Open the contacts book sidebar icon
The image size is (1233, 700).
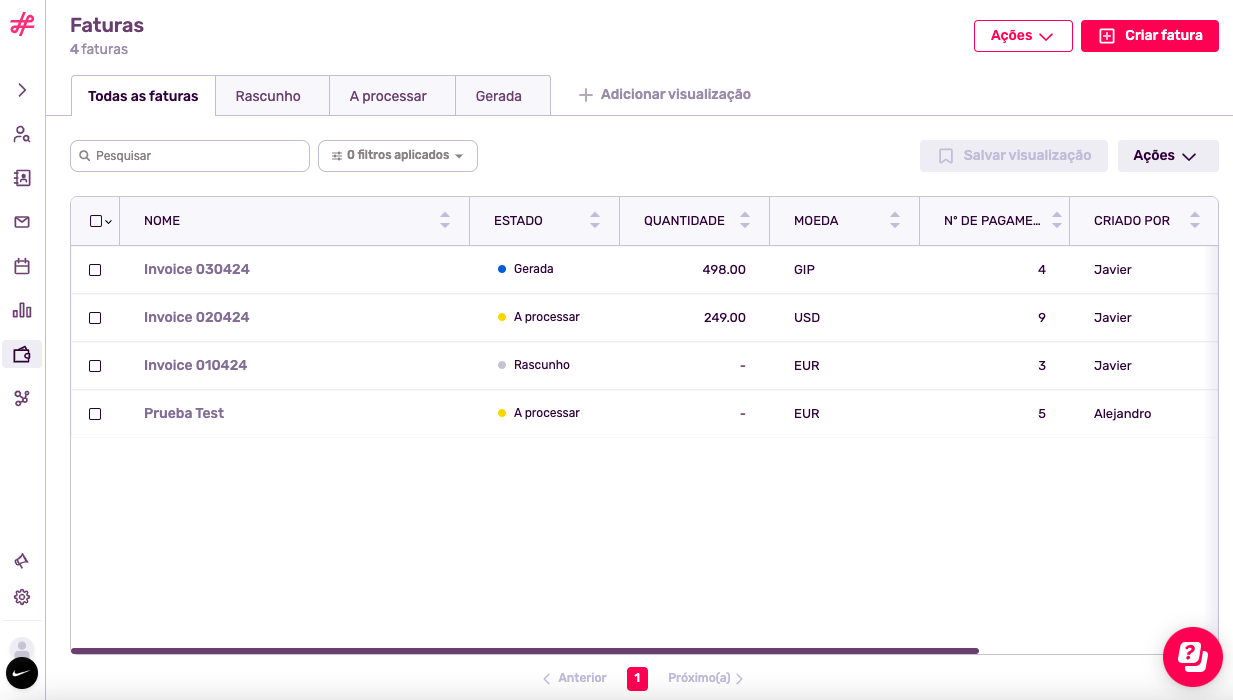(x=22, y=178)
